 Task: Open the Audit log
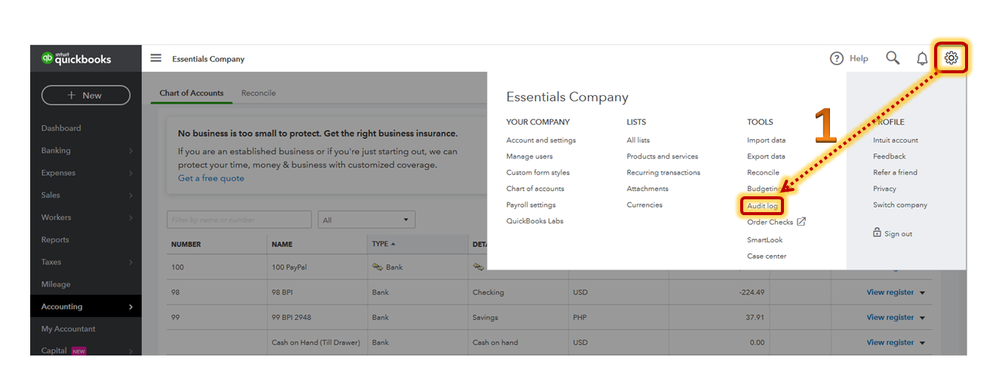(762, 206)
